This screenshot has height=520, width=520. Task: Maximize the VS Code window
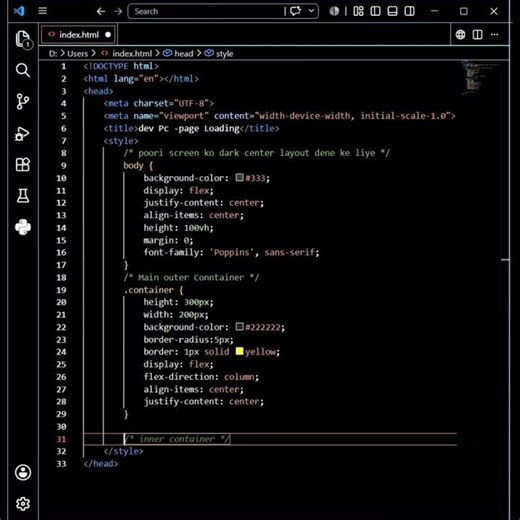click(464, 11)
